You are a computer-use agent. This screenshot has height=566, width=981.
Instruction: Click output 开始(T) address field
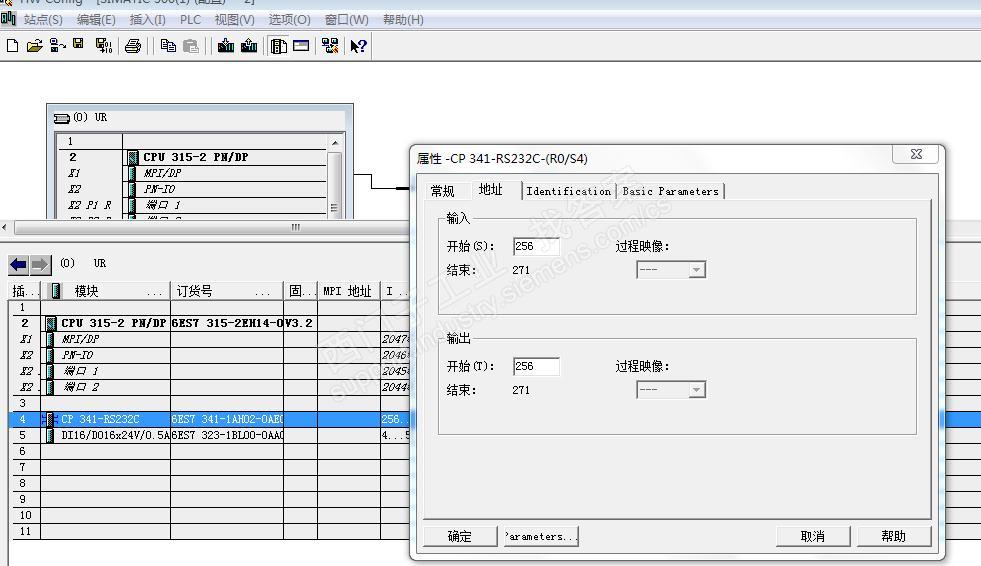tap(536, 366)
